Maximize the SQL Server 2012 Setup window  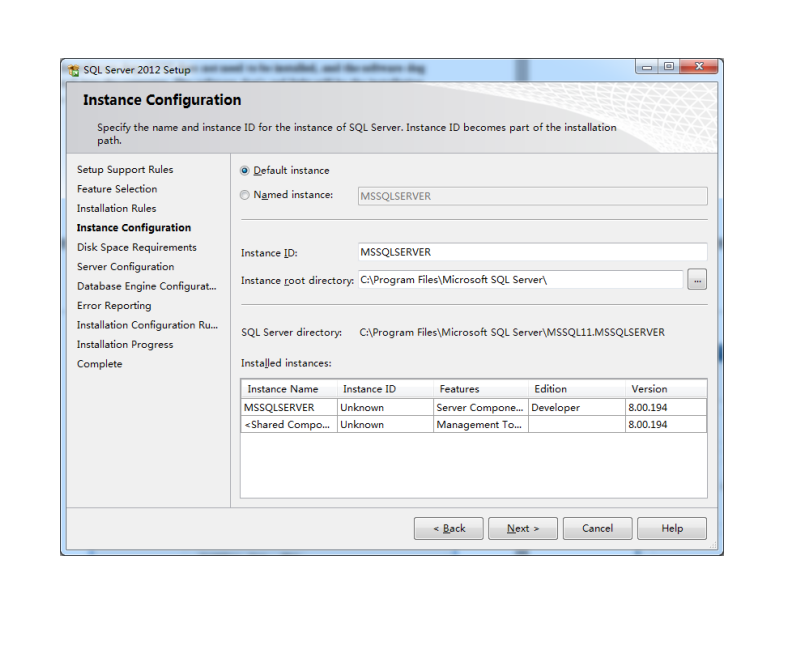[669, 67]
